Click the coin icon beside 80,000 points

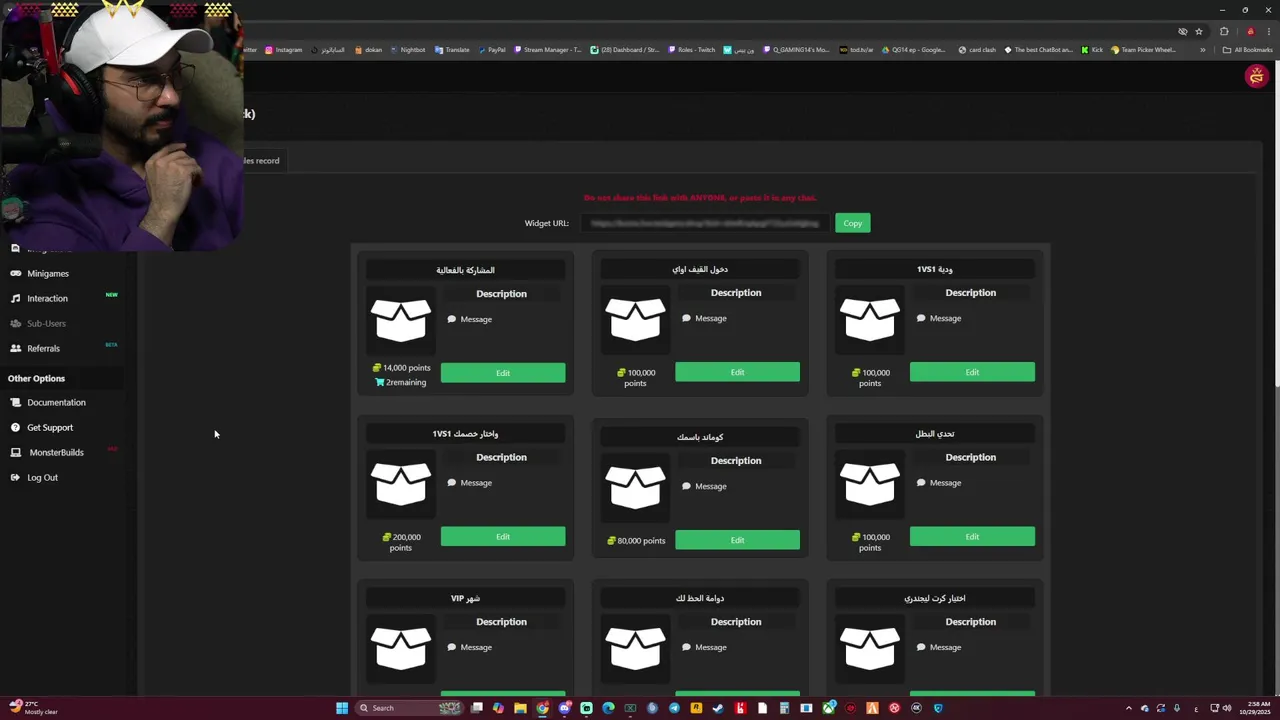coord(612,541)
